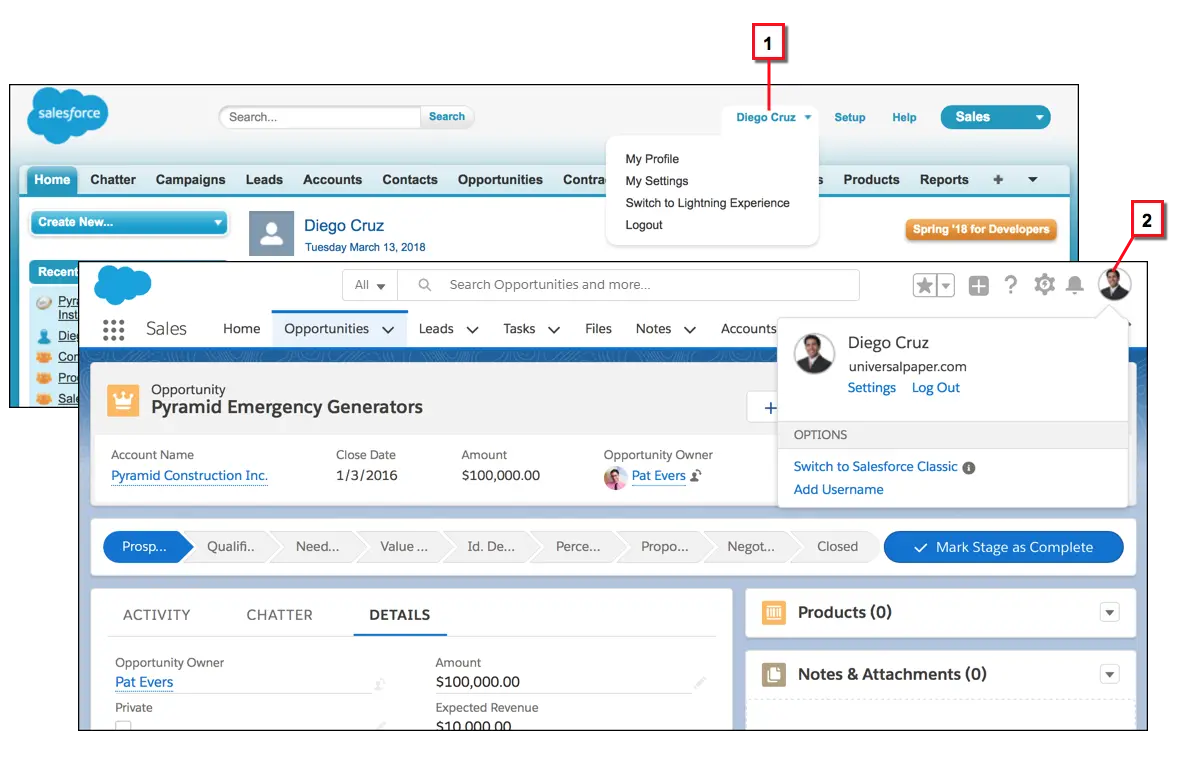Open the Chatter tab in Classic
The image size is (1185, 761).
point(113,180)
